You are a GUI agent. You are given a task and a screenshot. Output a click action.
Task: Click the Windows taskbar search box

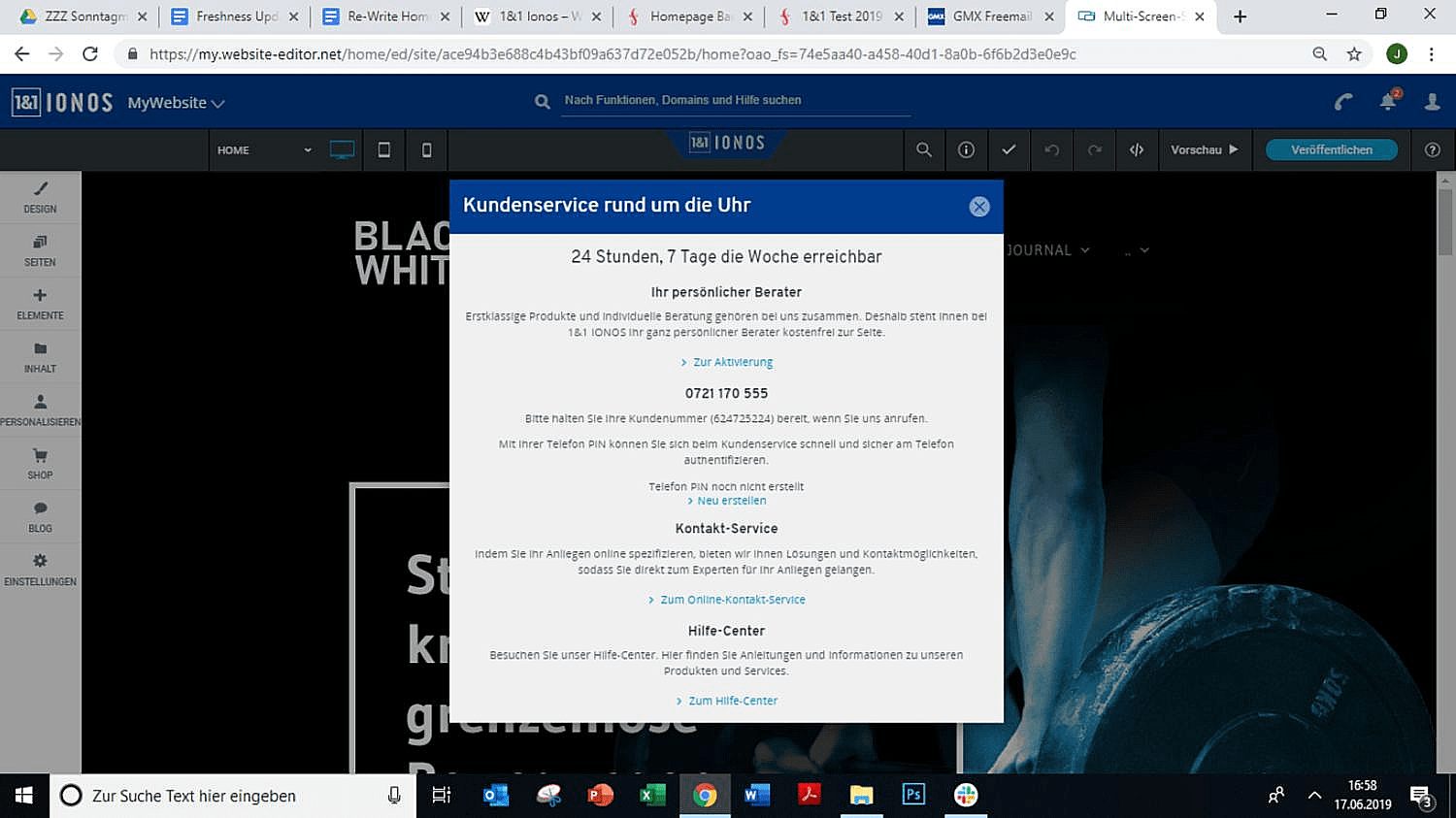(233, 796)
